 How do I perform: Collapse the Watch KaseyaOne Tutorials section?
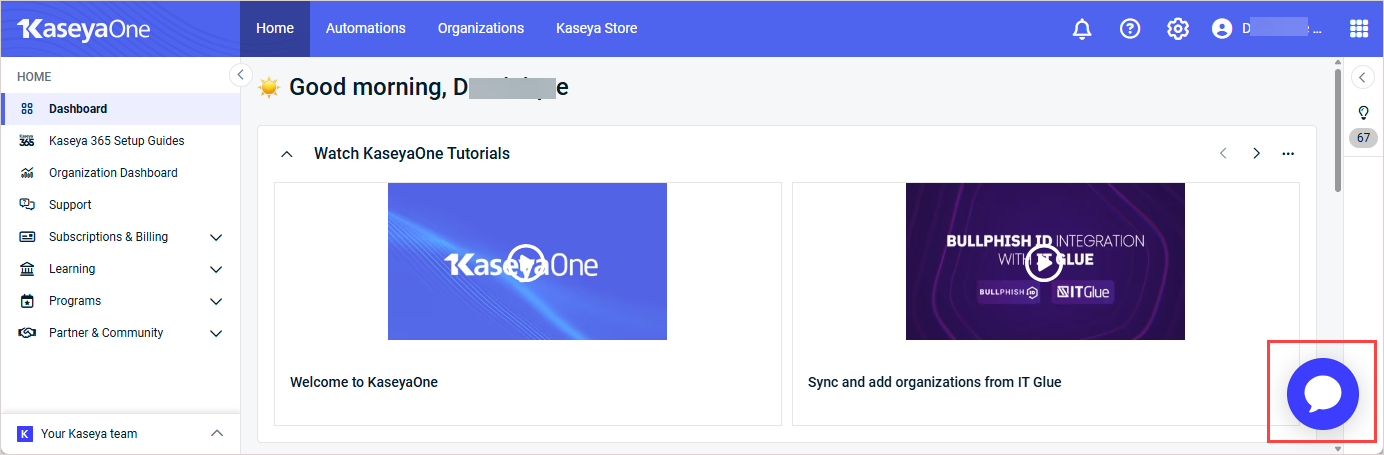click(x=287, y=154)
